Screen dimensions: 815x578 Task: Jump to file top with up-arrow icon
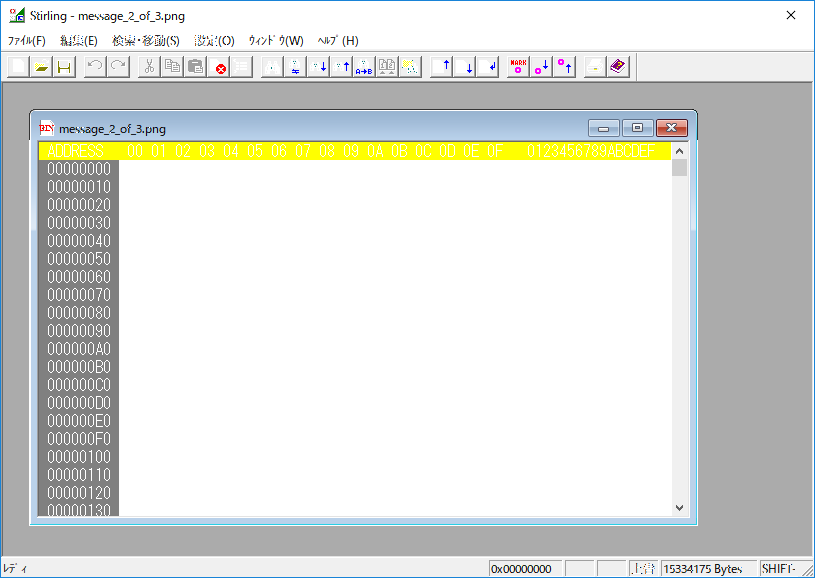[441, 67]
